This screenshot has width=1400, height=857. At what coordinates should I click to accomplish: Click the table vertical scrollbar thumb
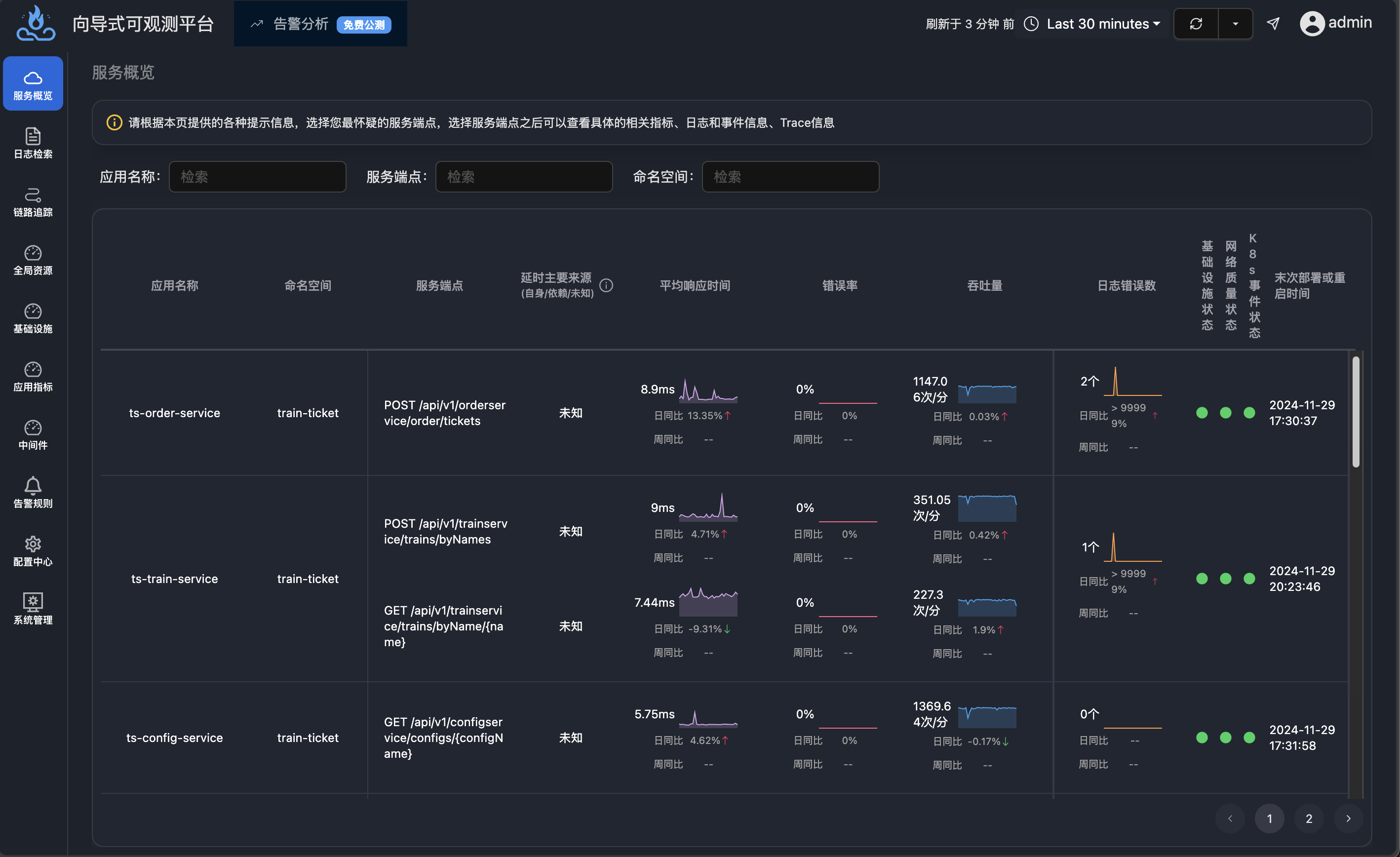click(x=1356, y=412)
